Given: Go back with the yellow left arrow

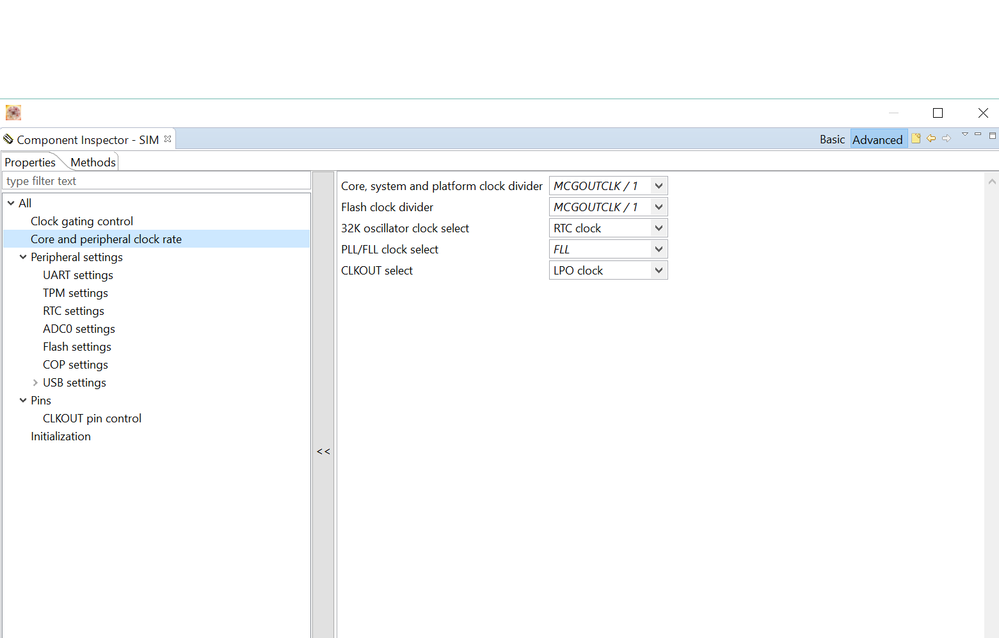Looking at the screenshot, I should coord(931,138).
